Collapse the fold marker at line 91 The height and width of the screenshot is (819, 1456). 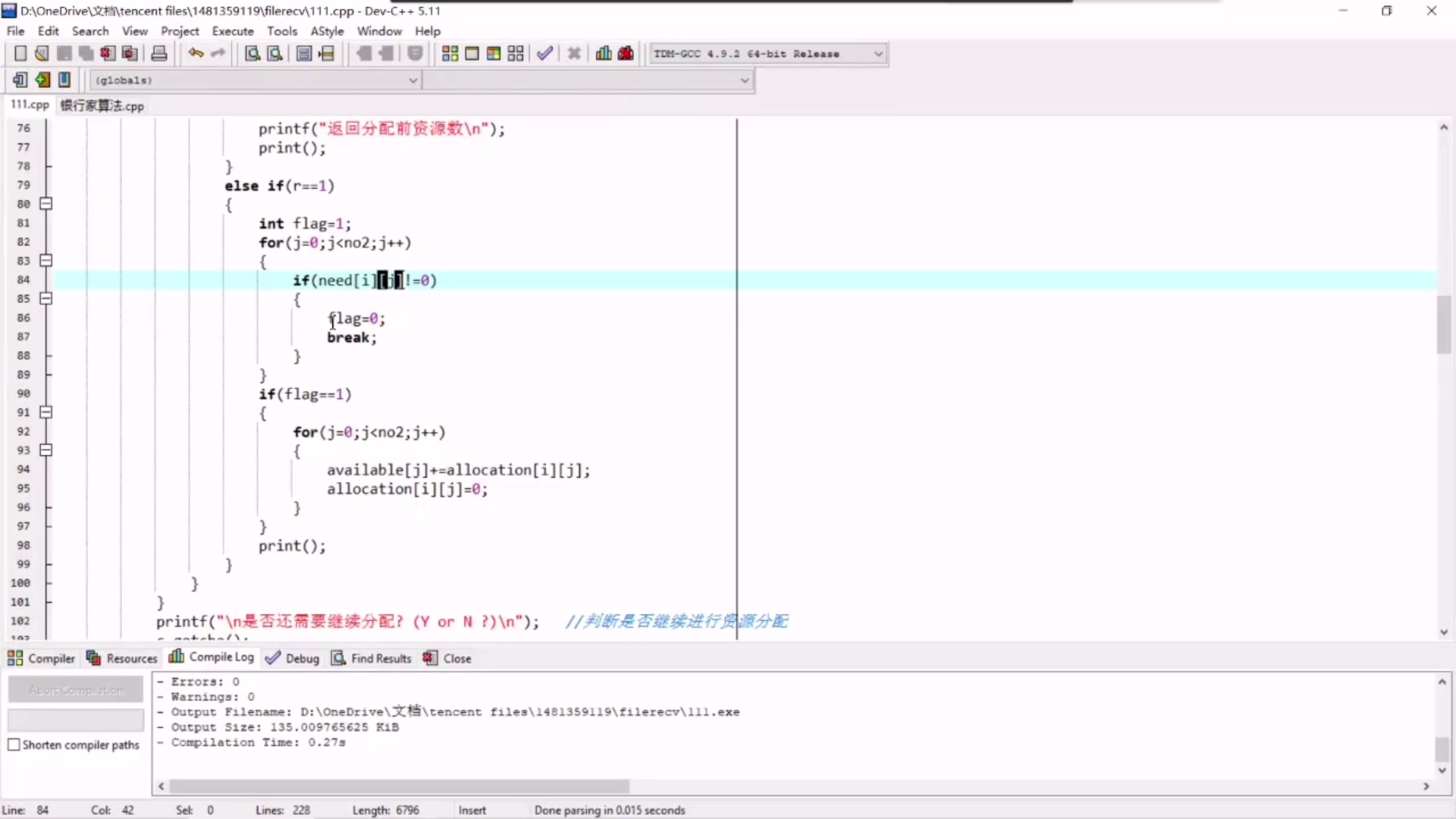(x=45, y=413)
